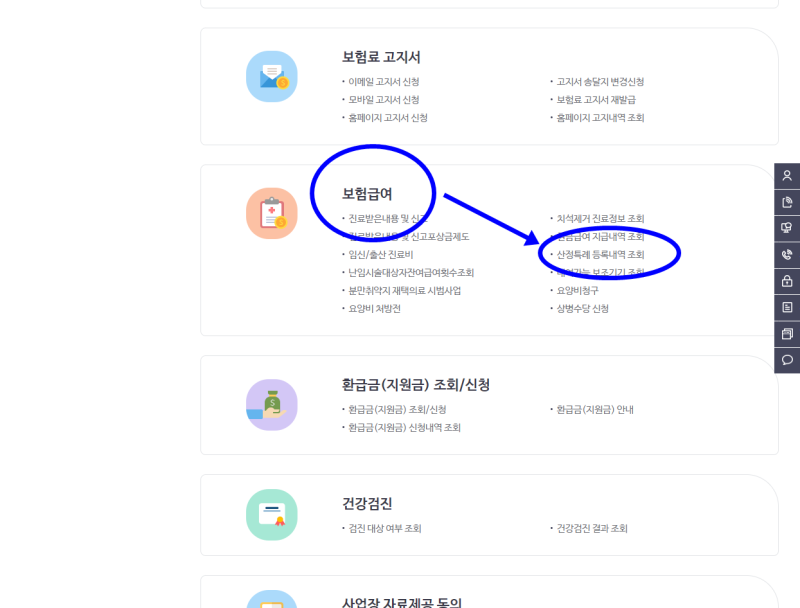This screenshot has height=608, width=800.
Task: Click the 보험급여 section heading
Action: pyautogui.click(x=367, y=193)
